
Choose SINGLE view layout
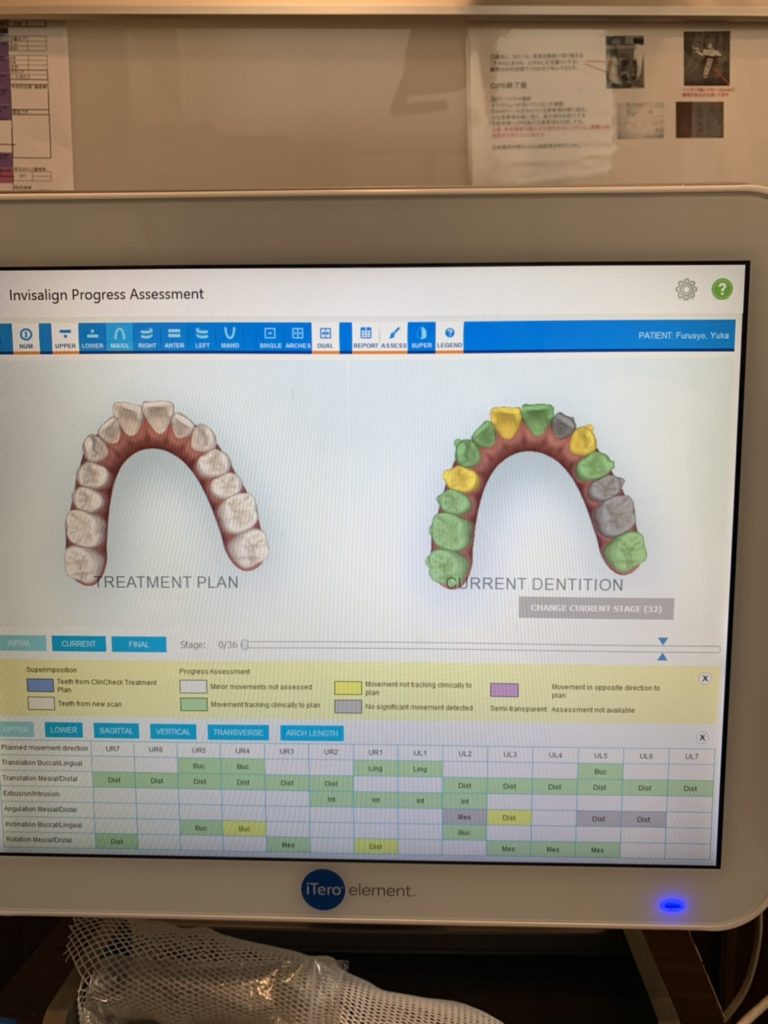(x=270, y=337)
